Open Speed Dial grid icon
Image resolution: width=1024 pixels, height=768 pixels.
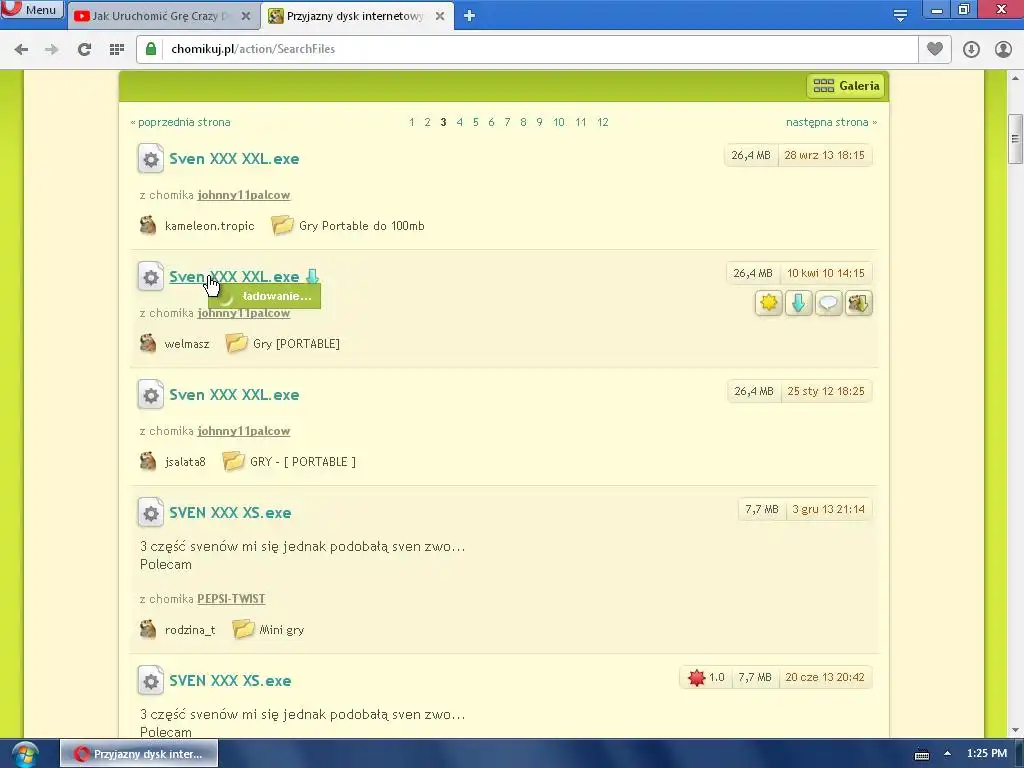[x=117, y=49]
